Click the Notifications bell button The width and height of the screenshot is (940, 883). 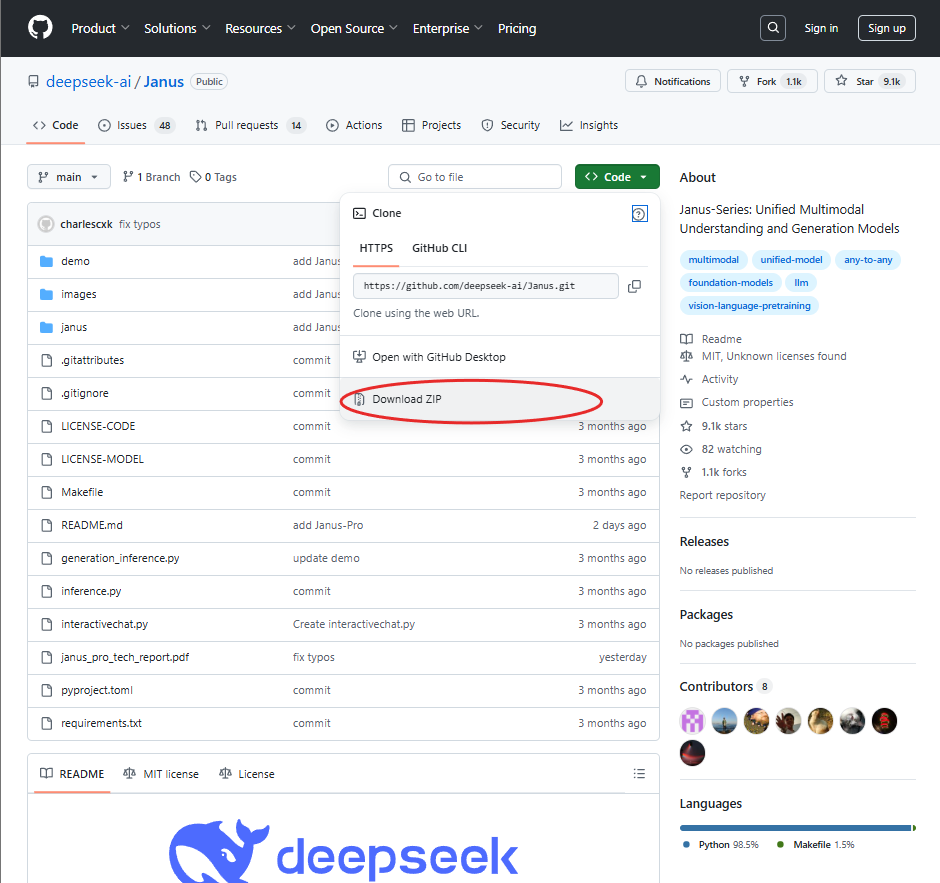673,82
